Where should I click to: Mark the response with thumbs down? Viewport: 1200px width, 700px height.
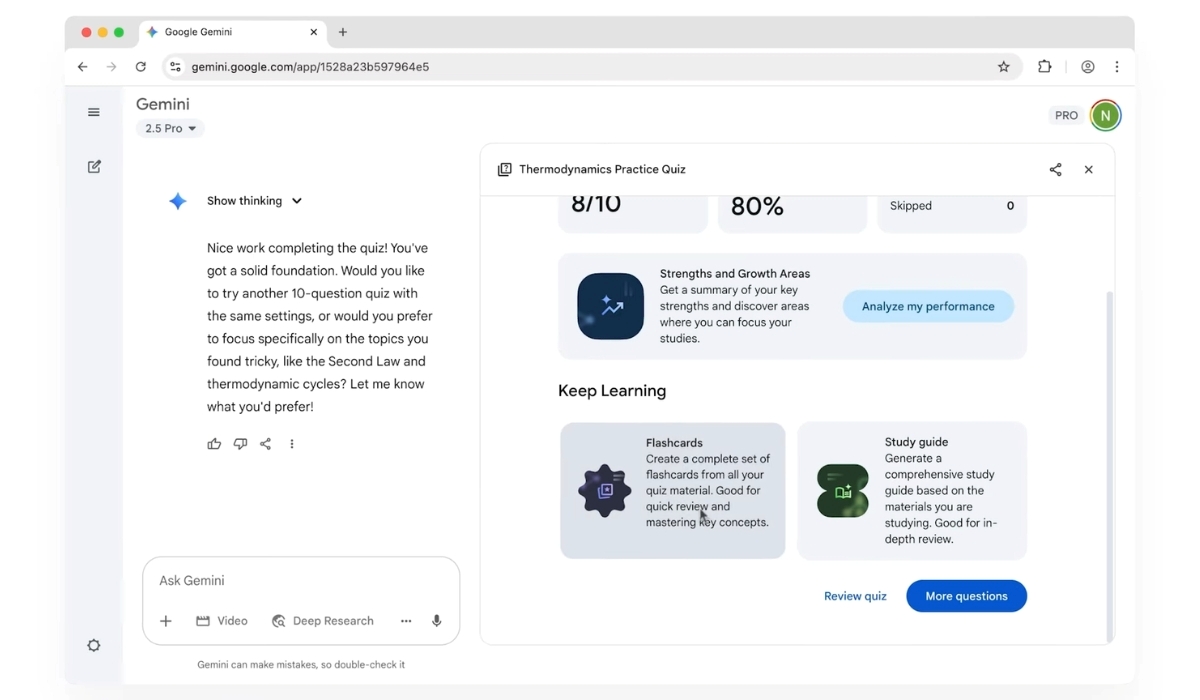click(240, 444)
